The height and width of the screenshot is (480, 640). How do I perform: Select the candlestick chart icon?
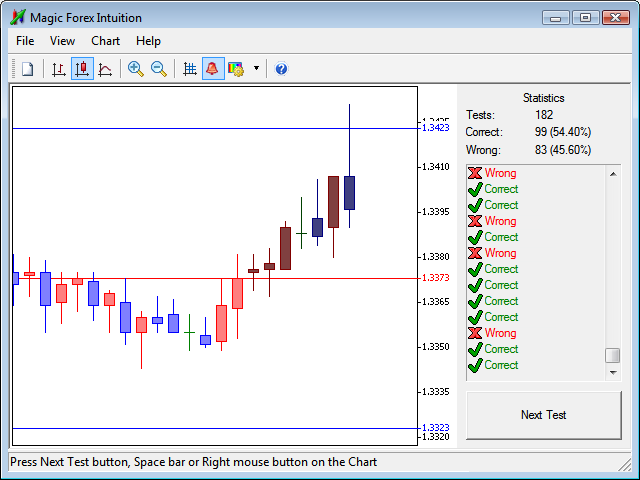click(x=82, y=69)
